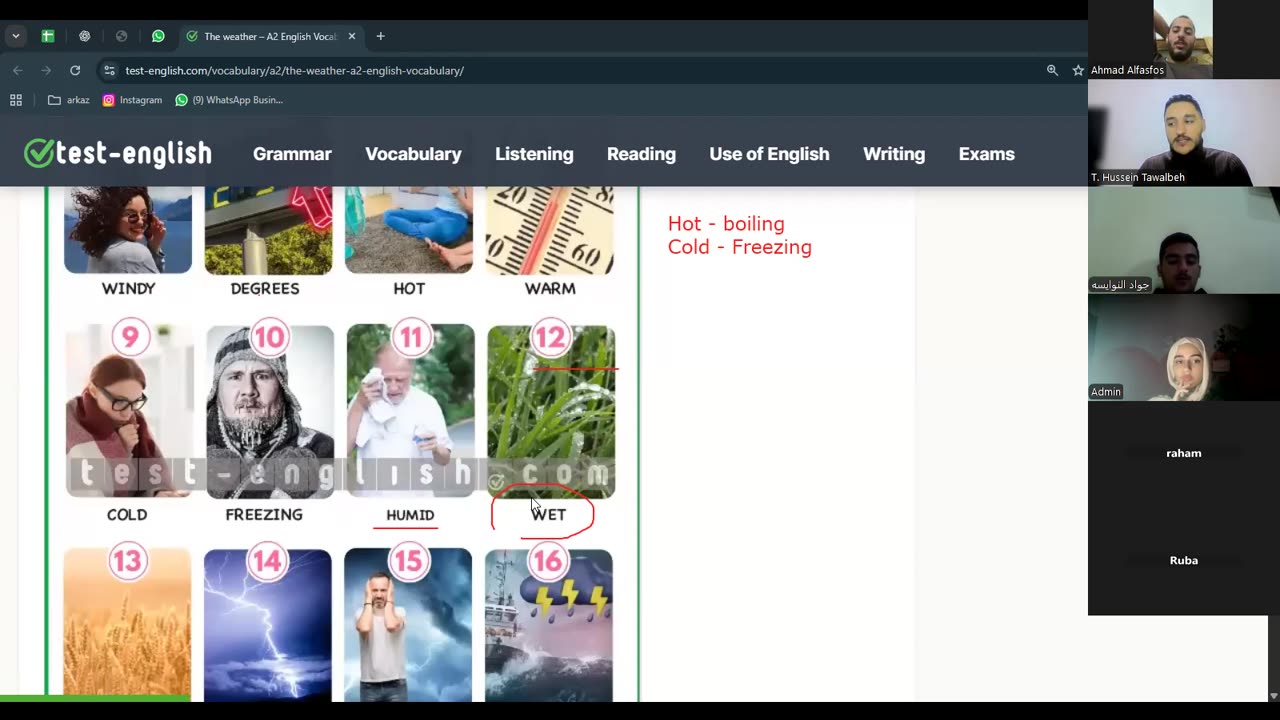This screenshot has width=1280, height=720.
Task: Click the word HUMID
Action: point(410,515)
